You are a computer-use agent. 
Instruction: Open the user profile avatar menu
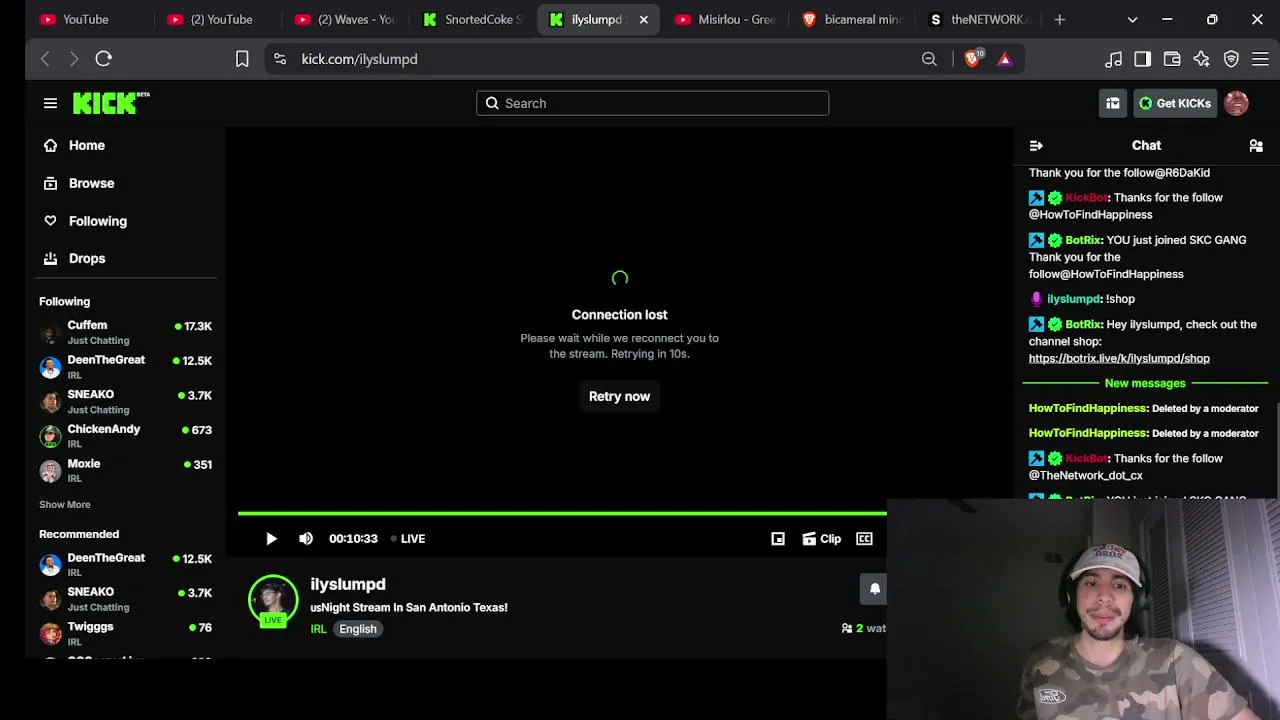(1236, 103)
